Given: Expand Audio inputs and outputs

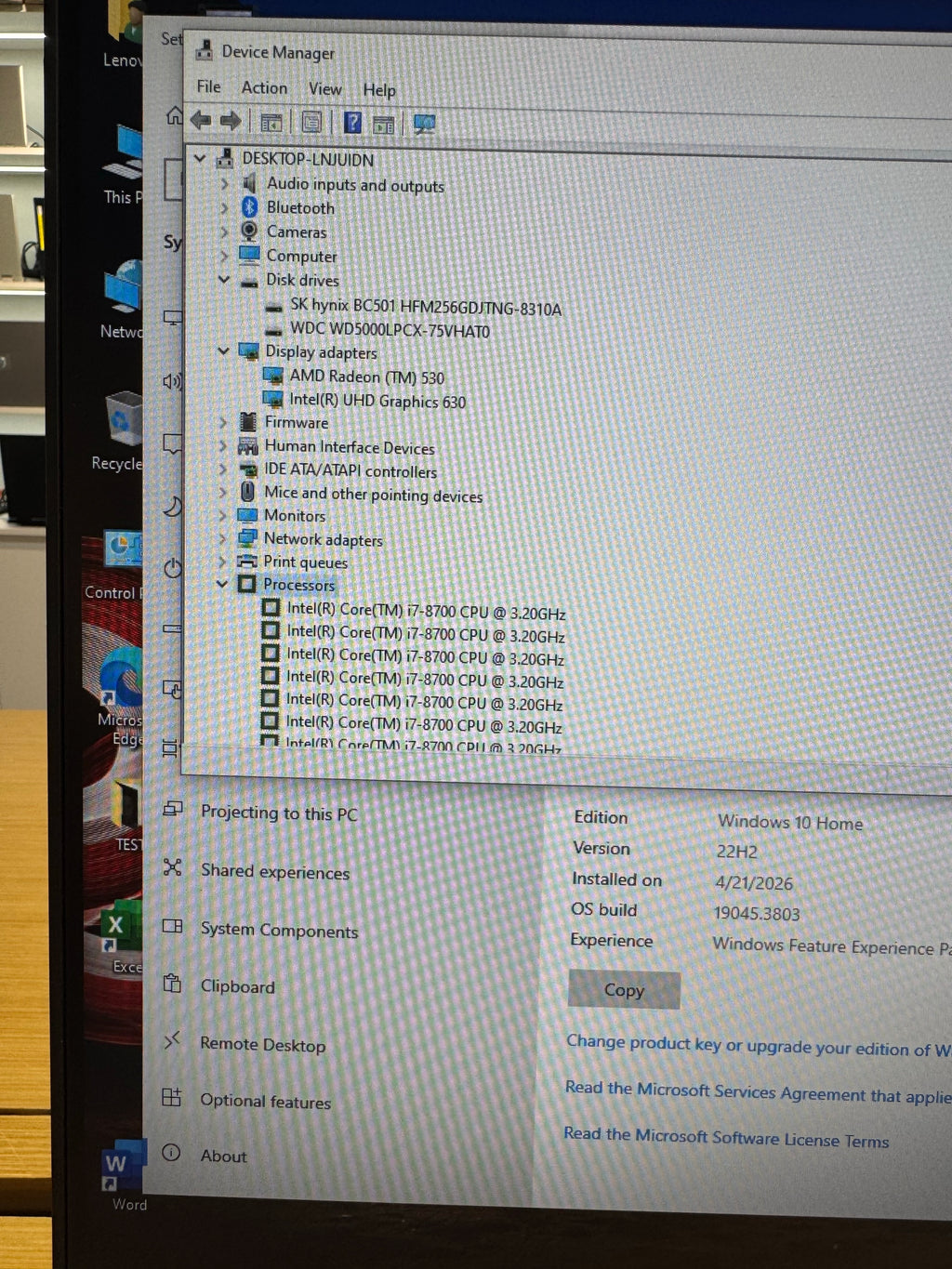Looking at the screenshot, I should point(225,184).
